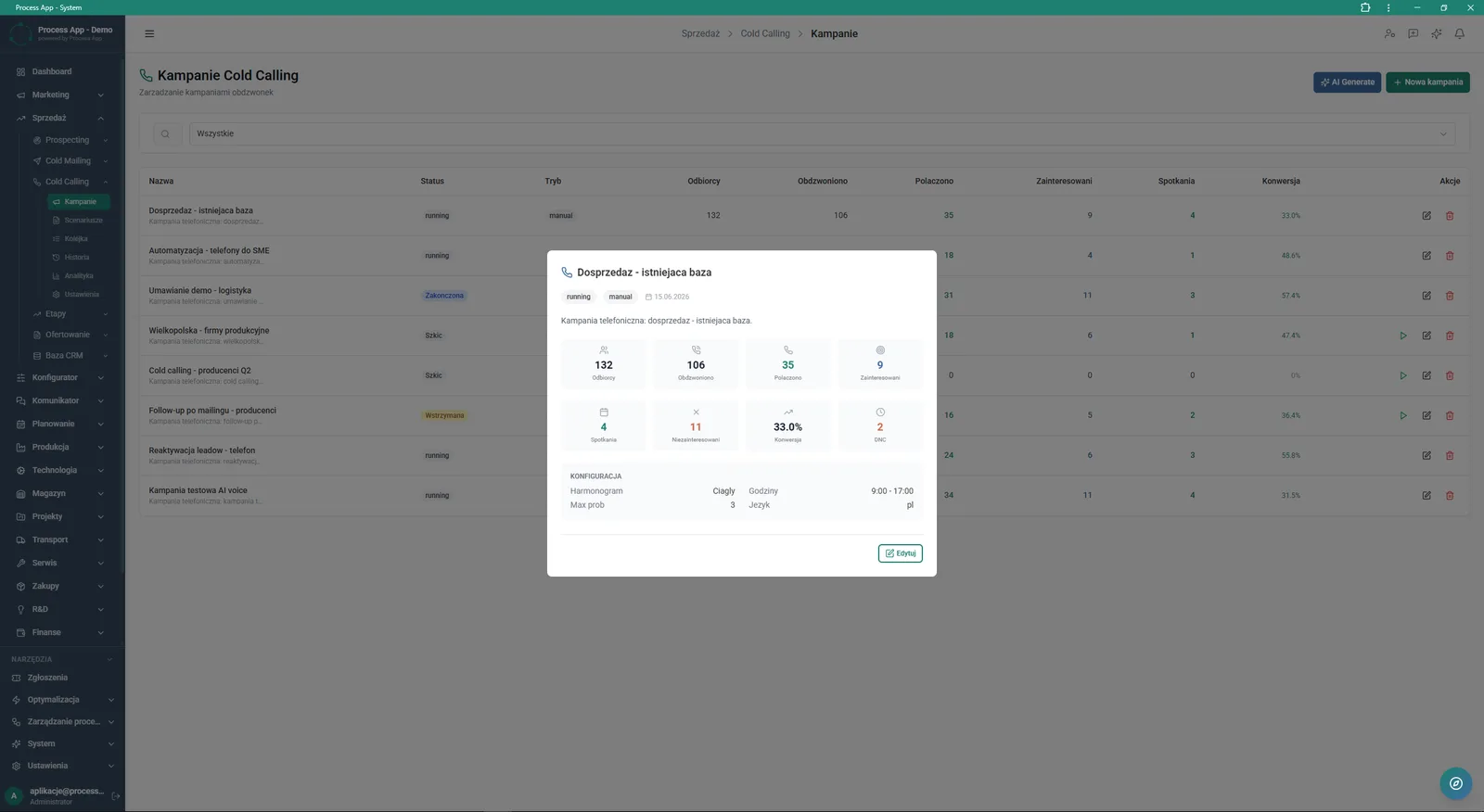This screenshot has width=1484, height=812.
Task: Delete the Umawianie demo - logistyka campaign
Action: click(1450, 296)
